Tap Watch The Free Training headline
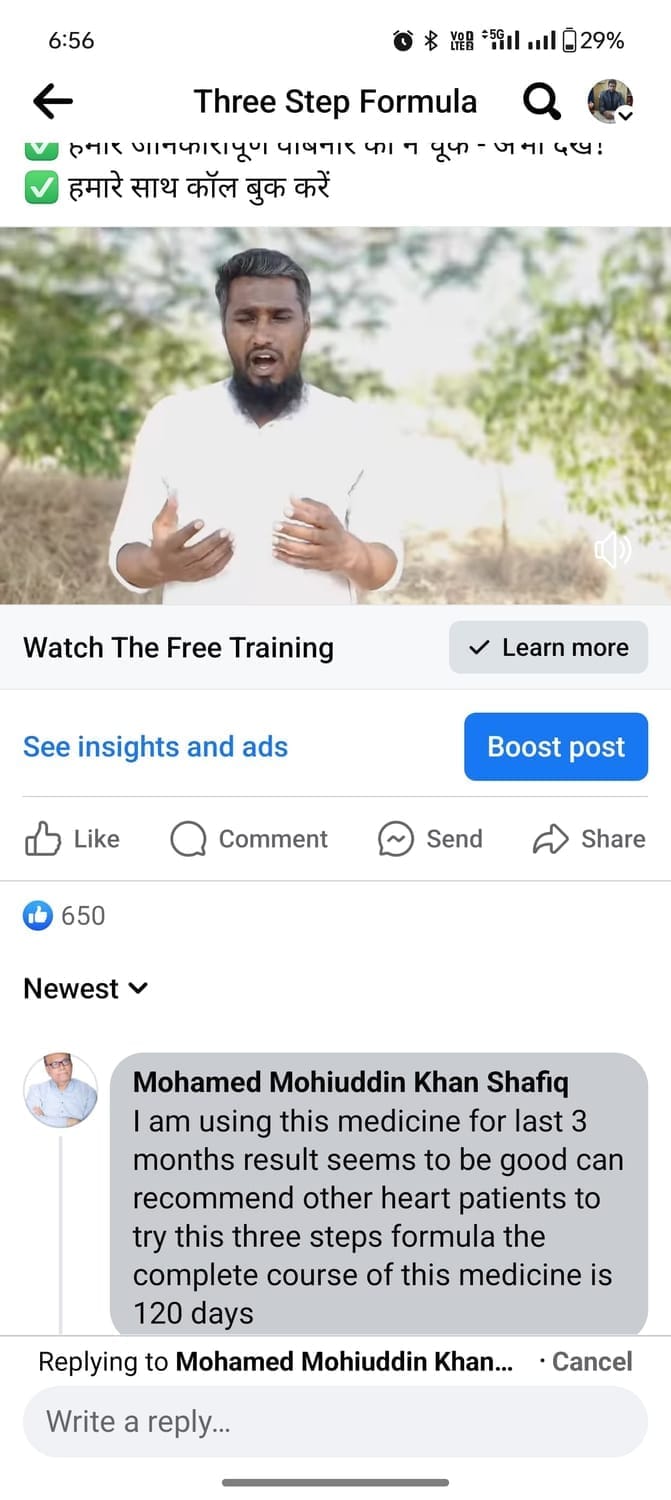The width and height of the screenshot is (671, 1500). 178,647
